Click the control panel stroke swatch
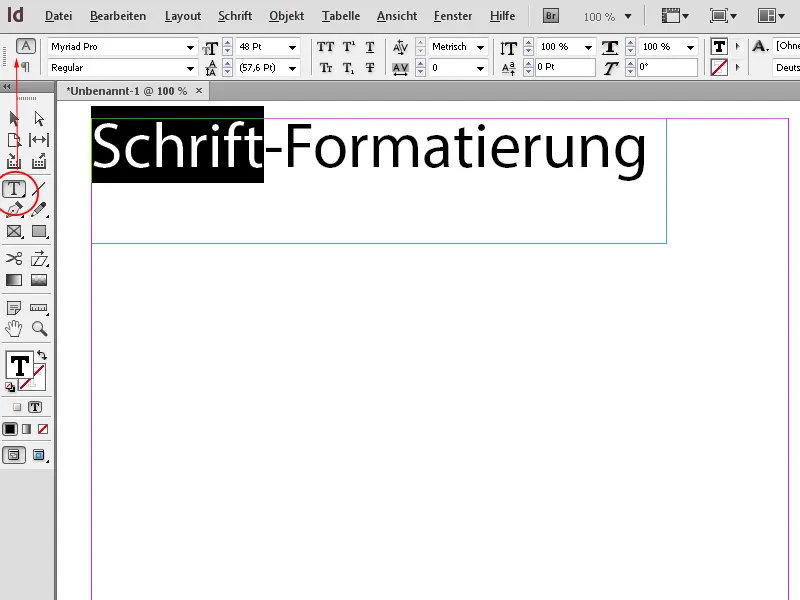The width and height of the screenshot is (800, 600). (x=719, y=67)
